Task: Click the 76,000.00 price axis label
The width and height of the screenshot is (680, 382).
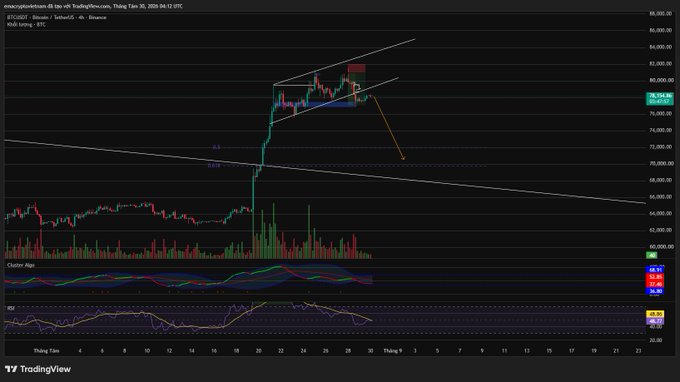Action: (x=661, y=114)
